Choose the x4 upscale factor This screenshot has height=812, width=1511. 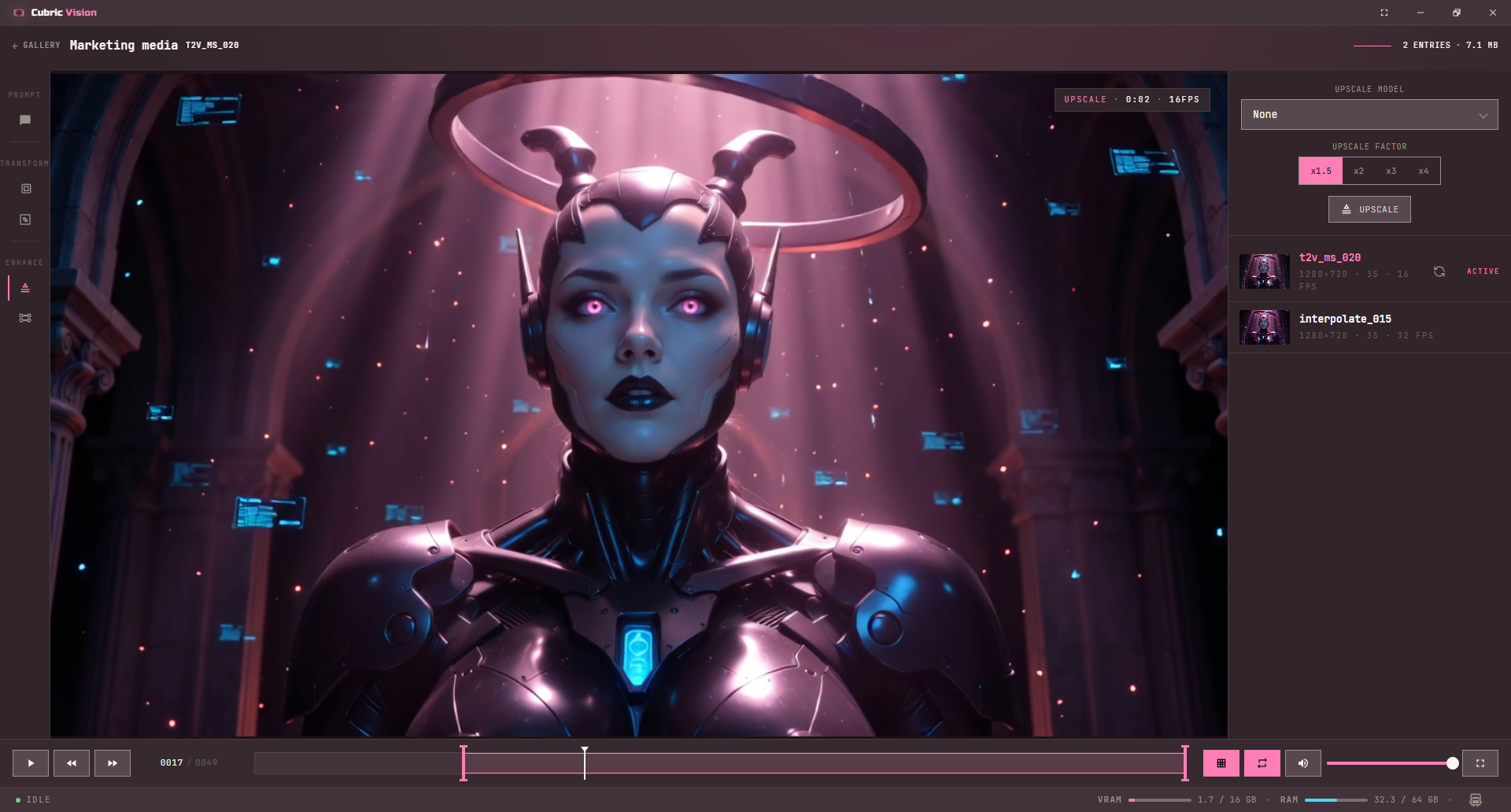1423,171
